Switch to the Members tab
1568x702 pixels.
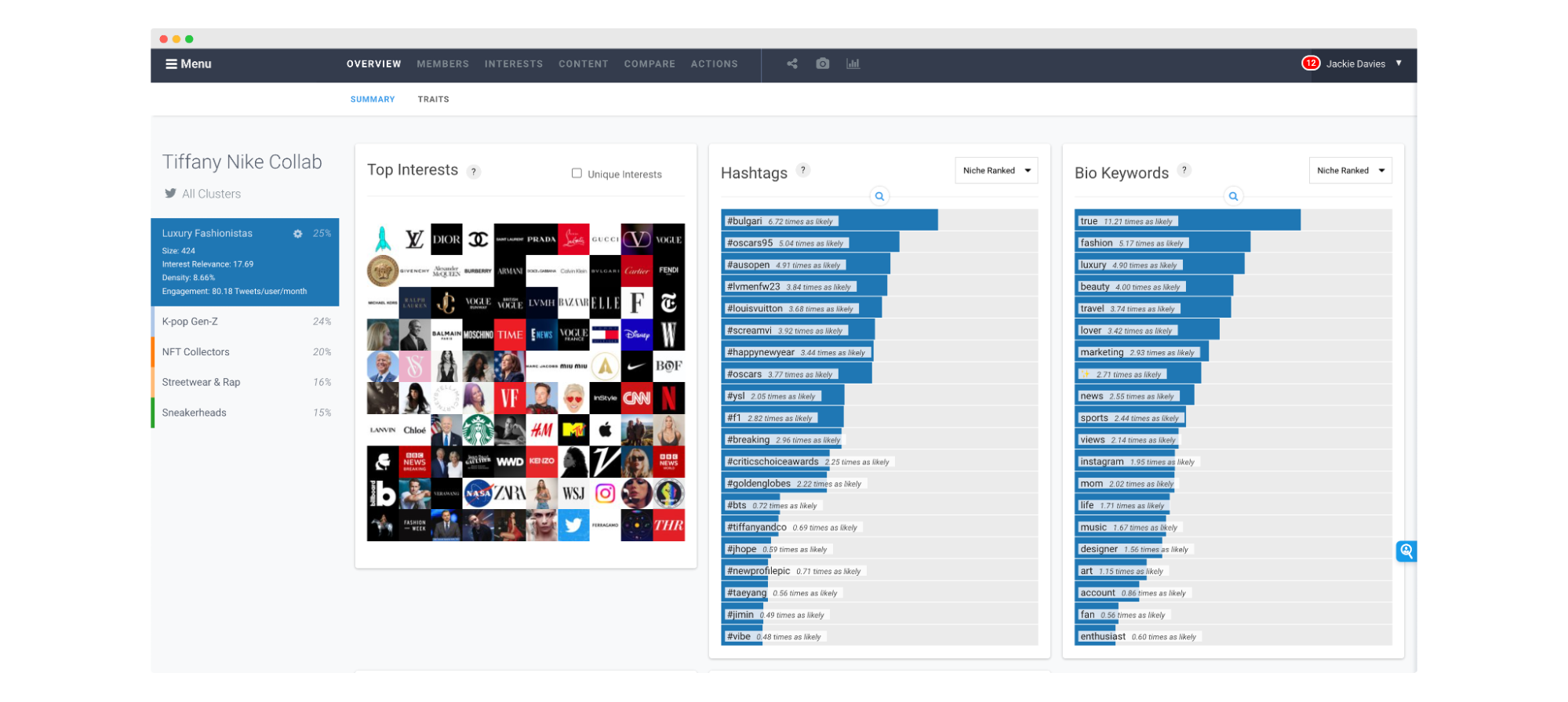(442, 64)
